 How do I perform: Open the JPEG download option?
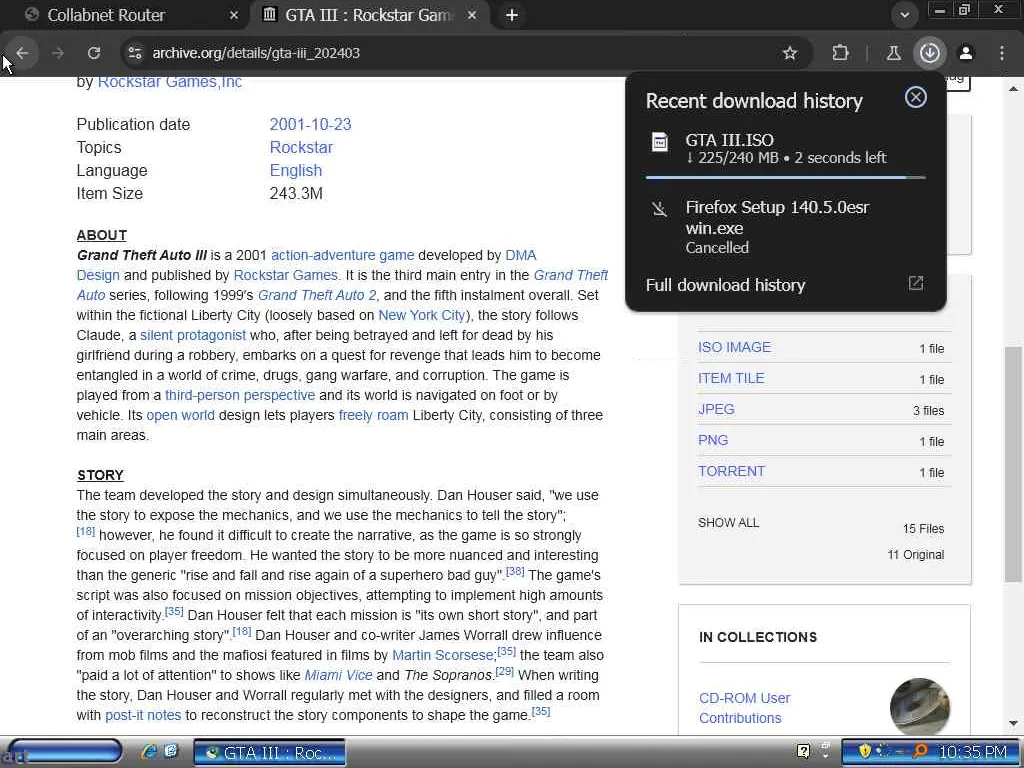click(716, 409)
